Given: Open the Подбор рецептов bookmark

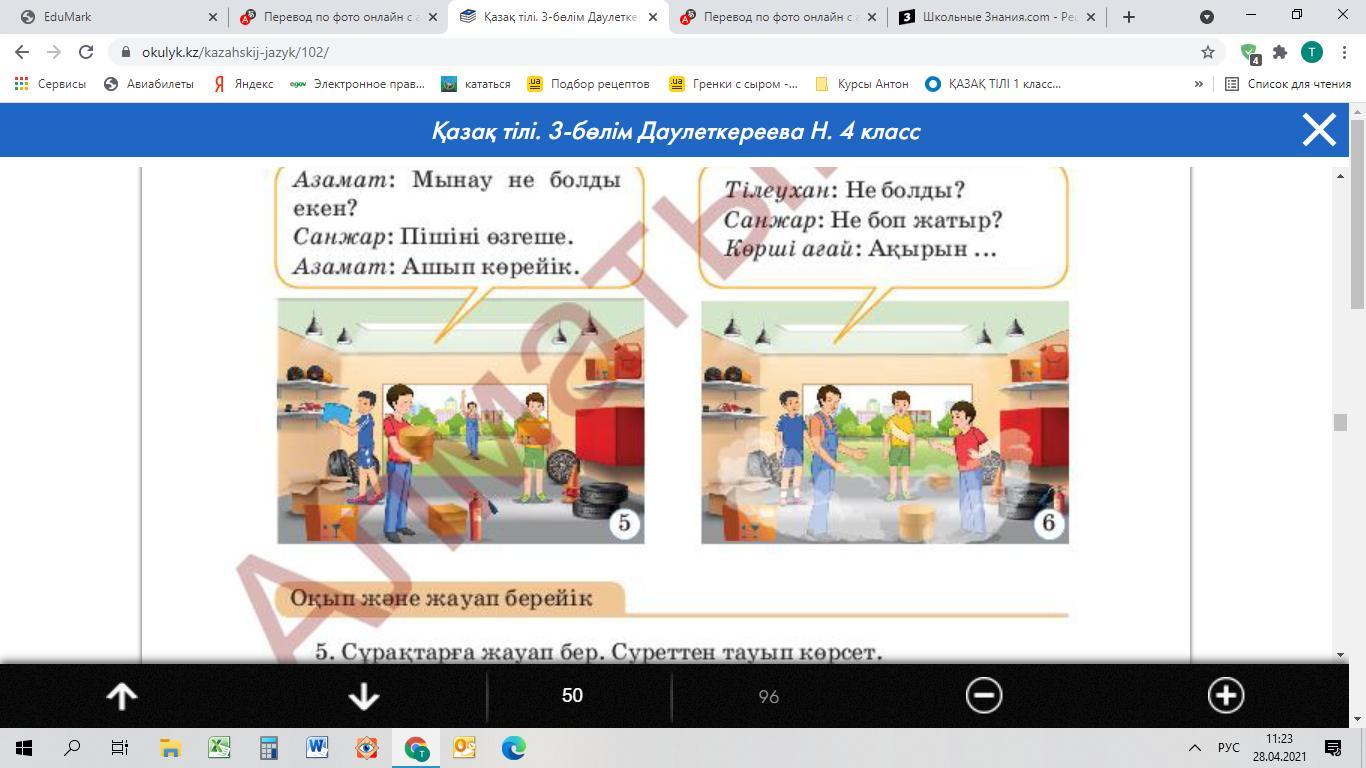Looking at the screenshot, I should (589, 84).
